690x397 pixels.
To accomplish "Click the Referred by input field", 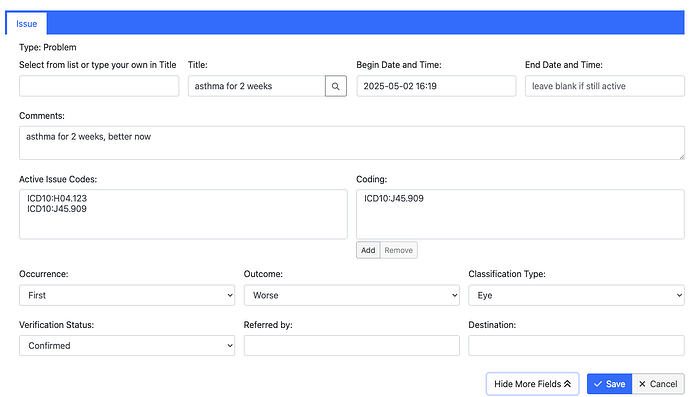I will tap(352, 346).
